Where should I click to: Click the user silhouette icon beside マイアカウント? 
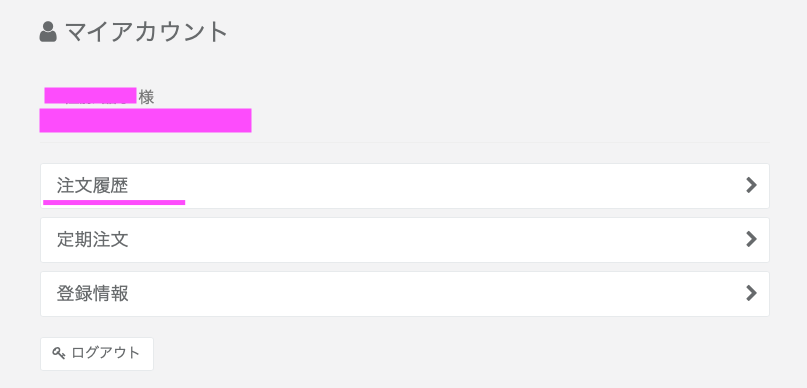tap(48, 32)
